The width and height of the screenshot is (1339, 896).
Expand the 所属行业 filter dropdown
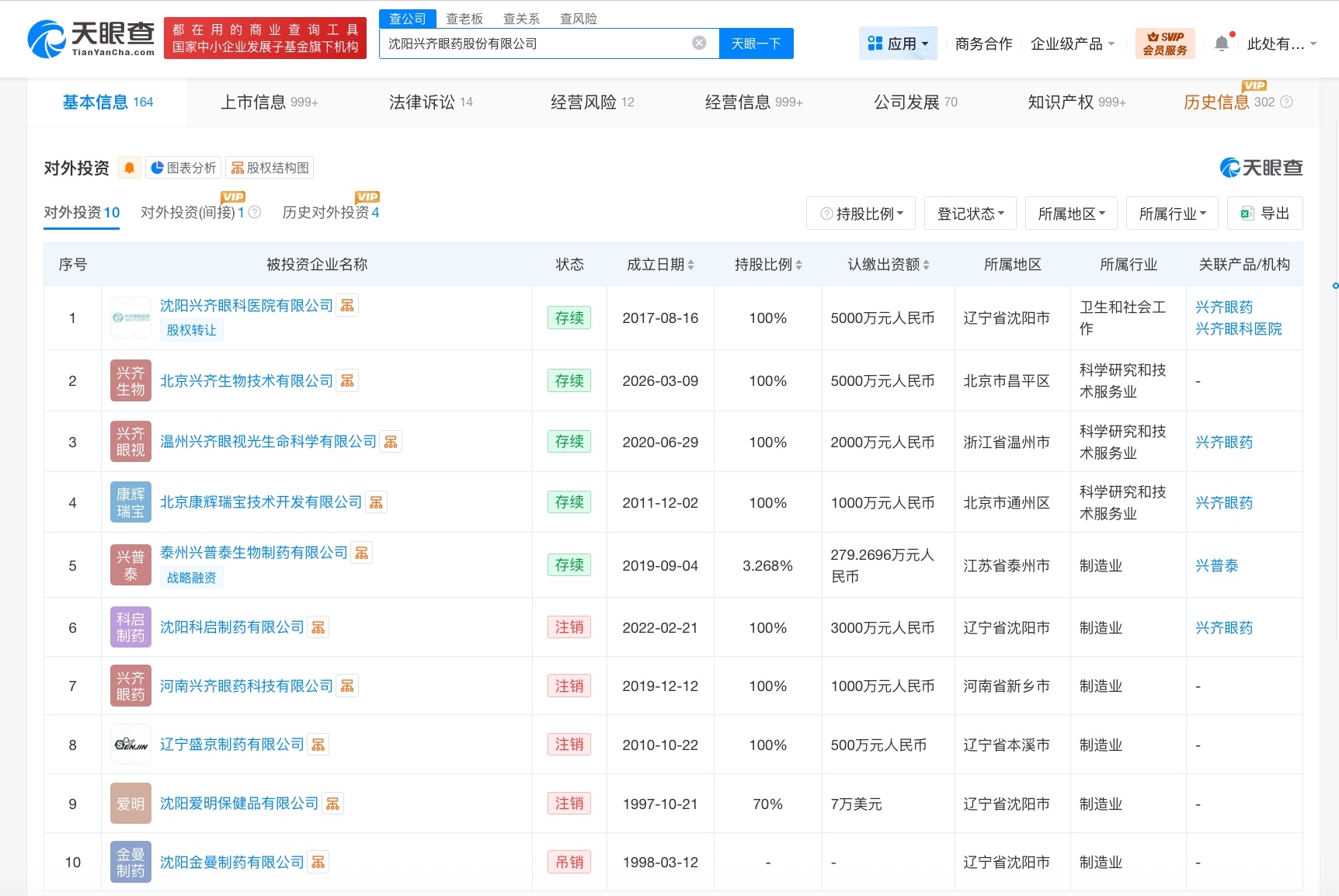[1172, 213]
